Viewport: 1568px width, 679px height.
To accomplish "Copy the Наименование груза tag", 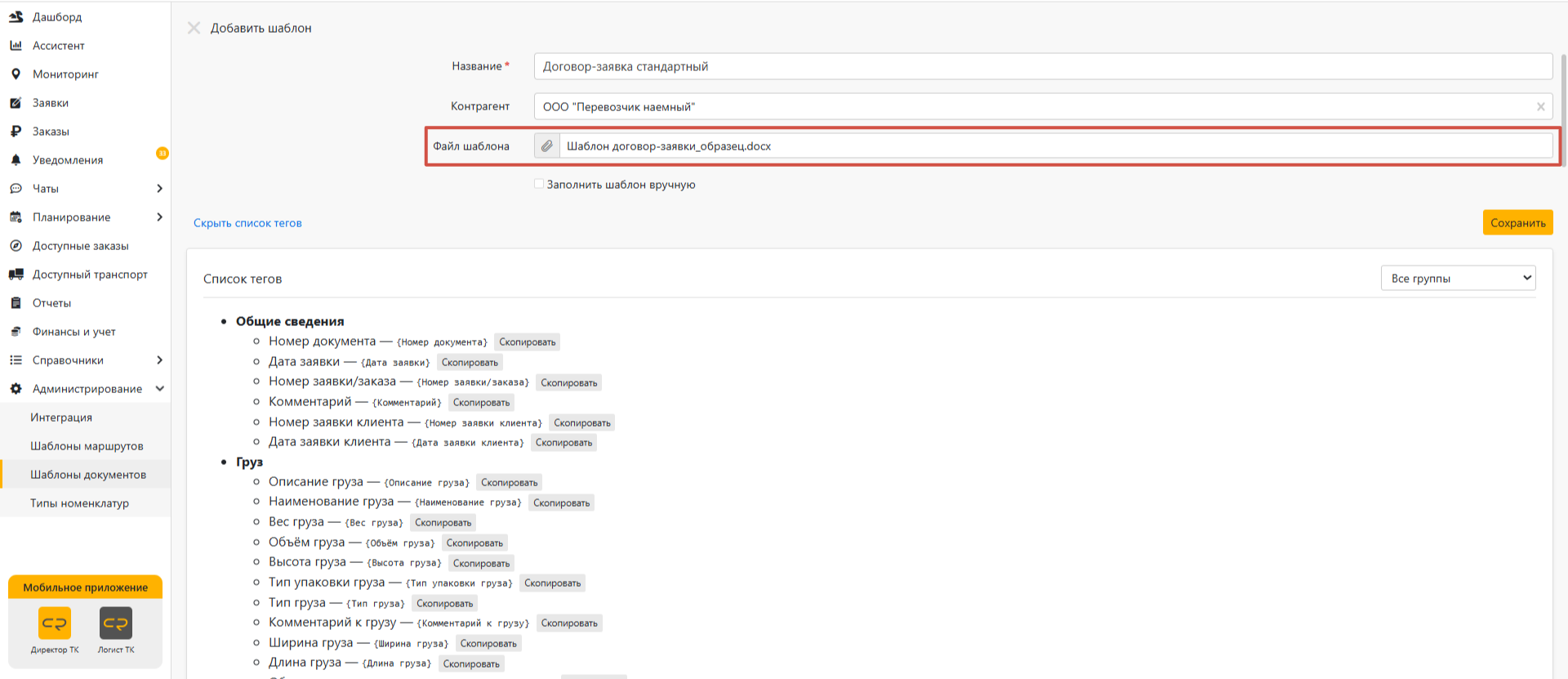I will (561, 503).
